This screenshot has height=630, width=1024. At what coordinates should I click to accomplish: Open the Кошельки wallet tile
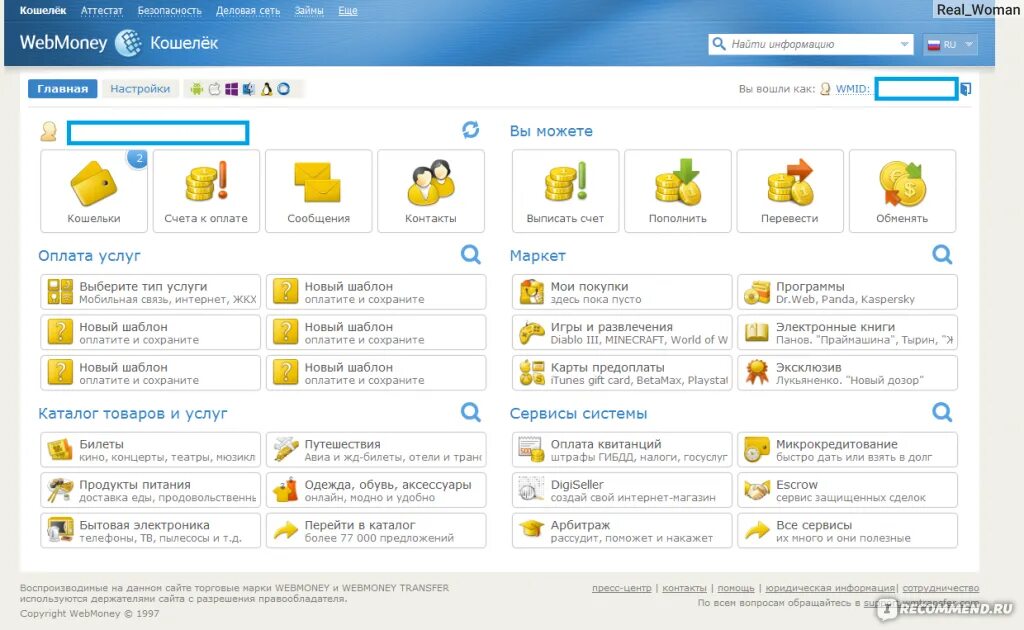93,191
